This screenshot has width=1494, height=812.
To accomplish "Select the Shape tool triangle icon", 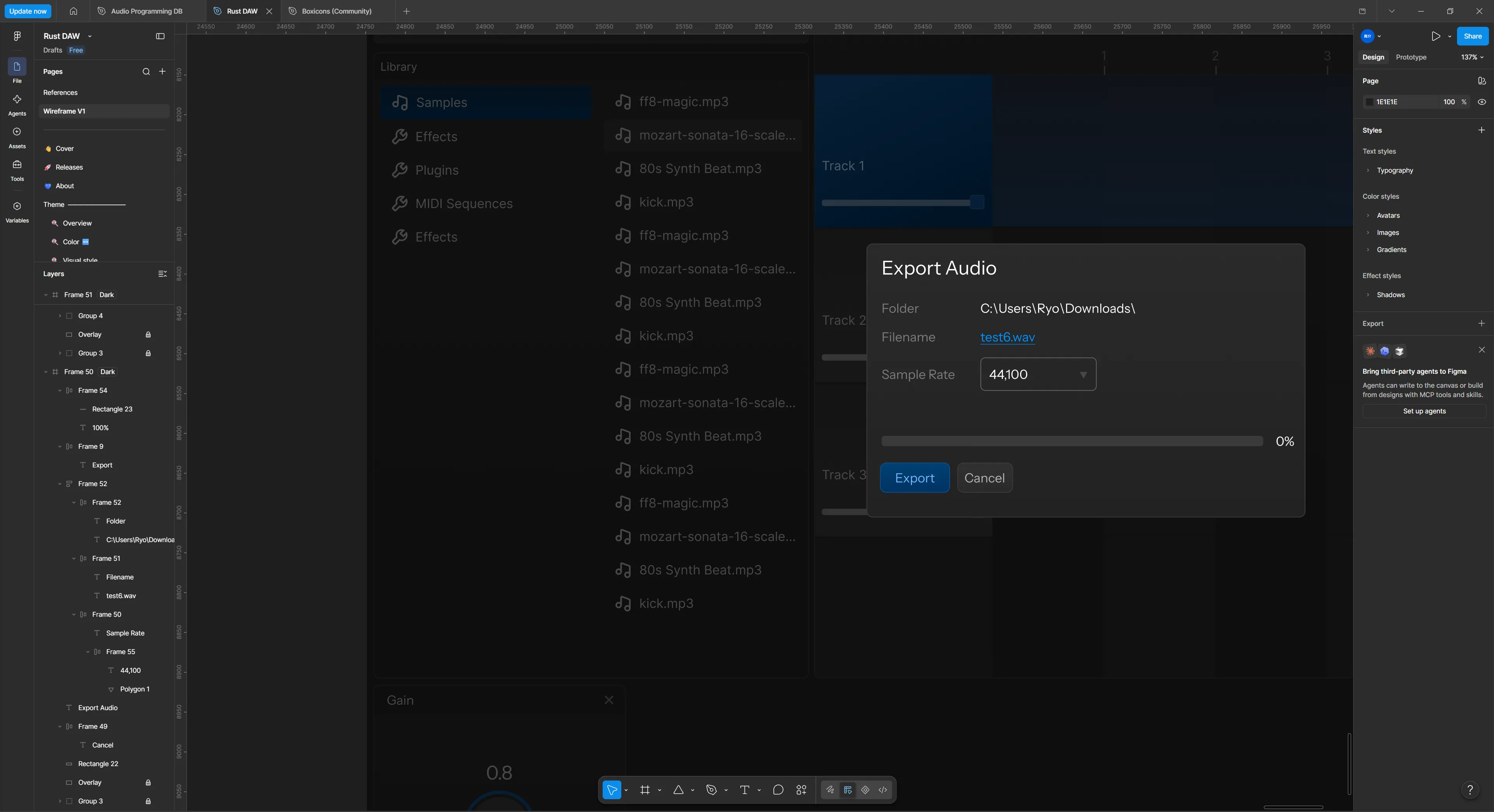I will pyautogui.click(x=678, y=789).
